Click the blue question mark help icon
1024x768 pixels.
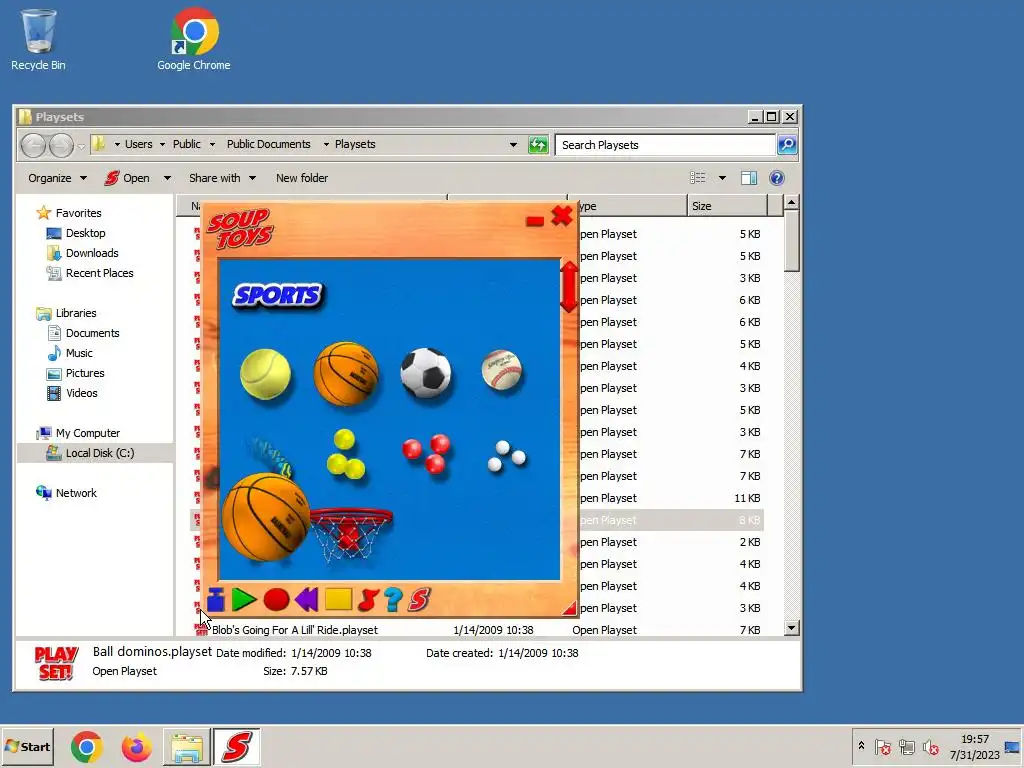(393, 600)
